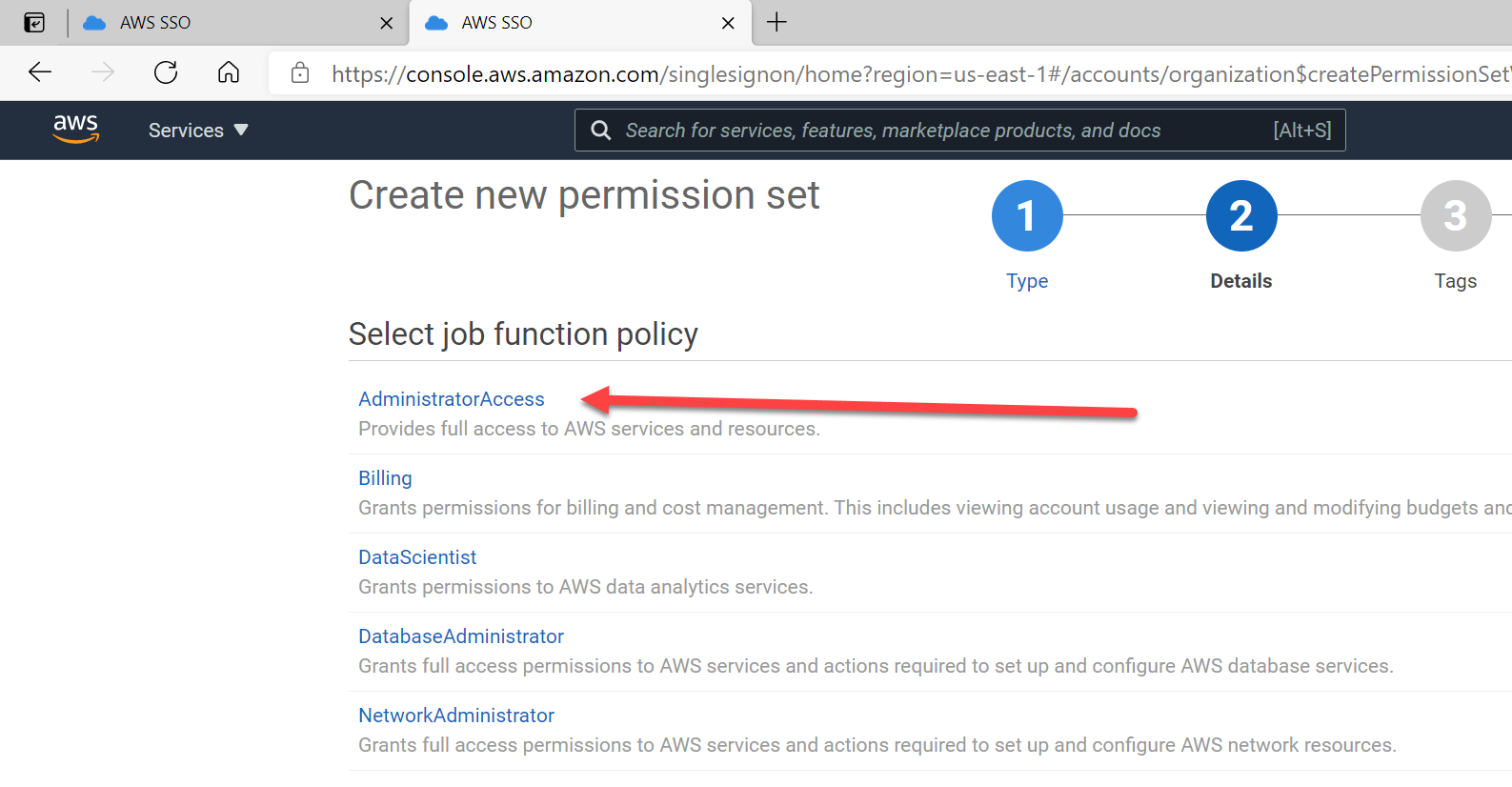Expand the Services dropdown menu
Viewport: 1512px width, 787px height.
(x=197, y=131)
